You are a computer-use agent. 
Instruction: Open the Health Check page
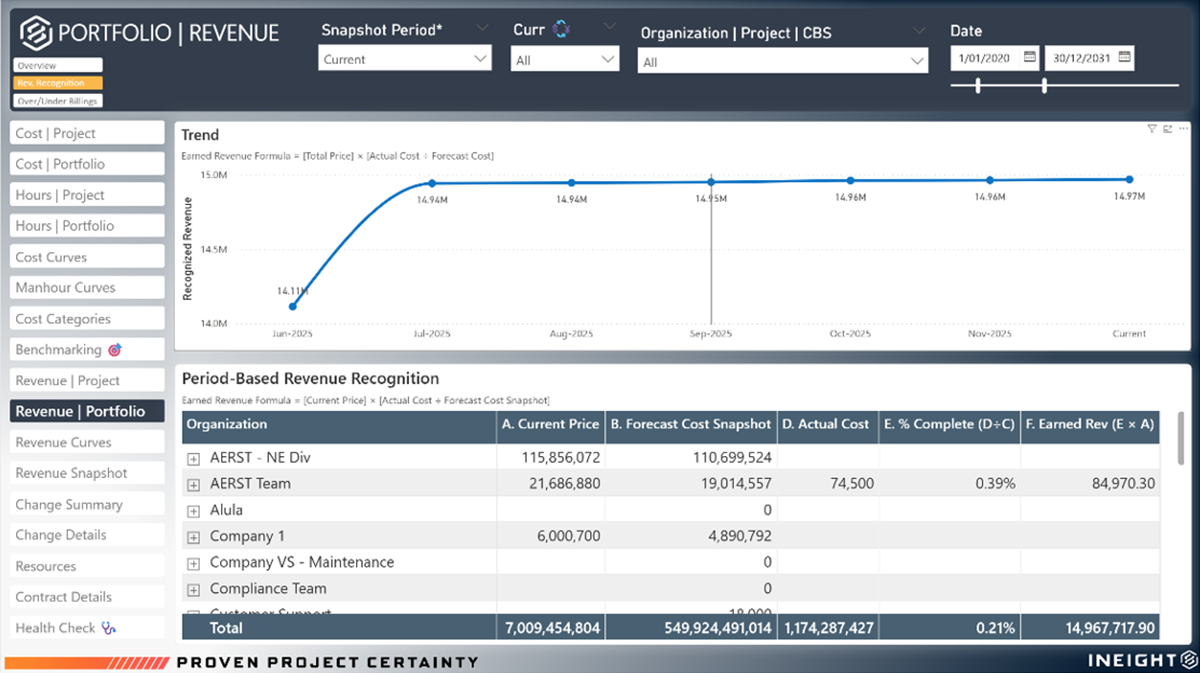point(87,628)
